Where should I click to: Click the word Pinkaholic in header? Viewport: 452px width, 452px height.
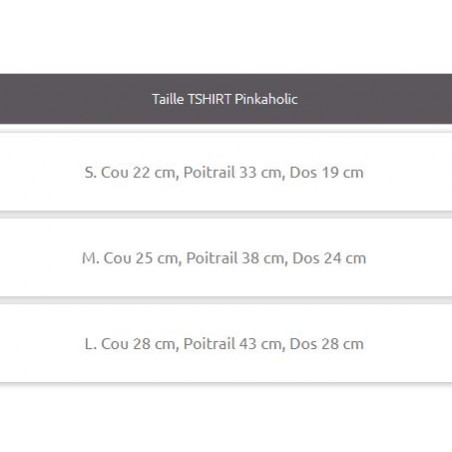click(x=266, y=99)
